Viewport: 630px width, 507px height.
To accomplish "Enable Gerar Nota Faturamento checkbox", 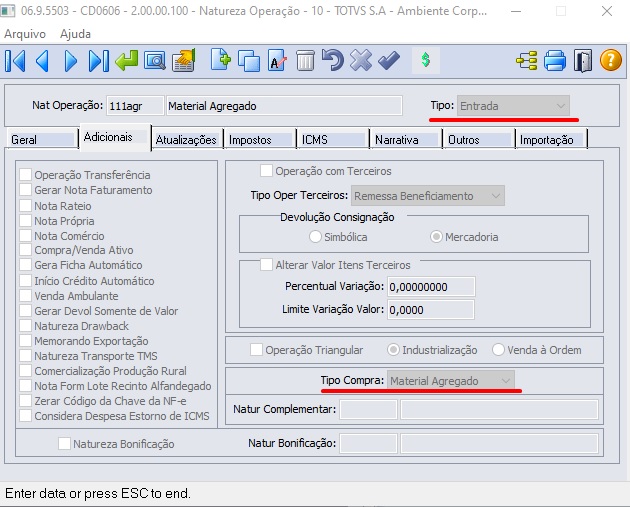I will (x=25, y=190).
